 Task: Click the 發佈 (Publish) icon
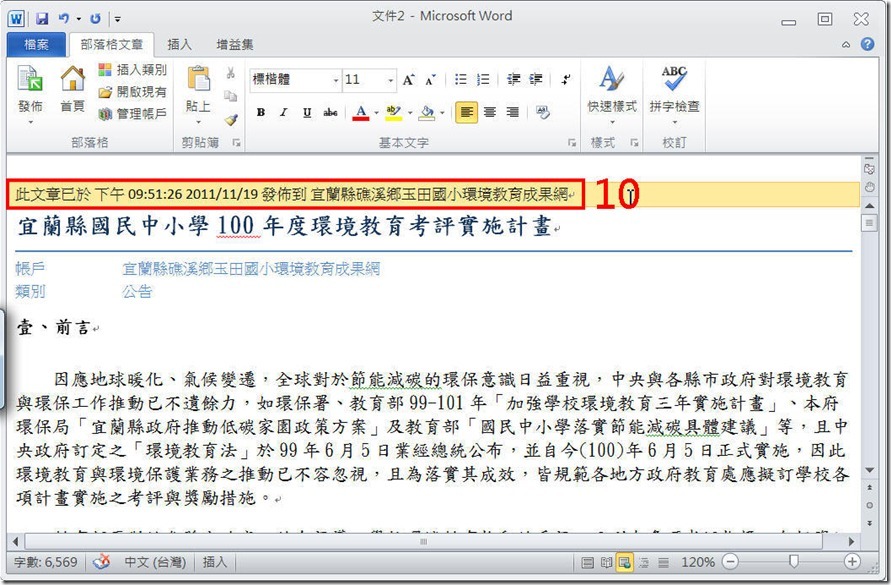[30, 88]
